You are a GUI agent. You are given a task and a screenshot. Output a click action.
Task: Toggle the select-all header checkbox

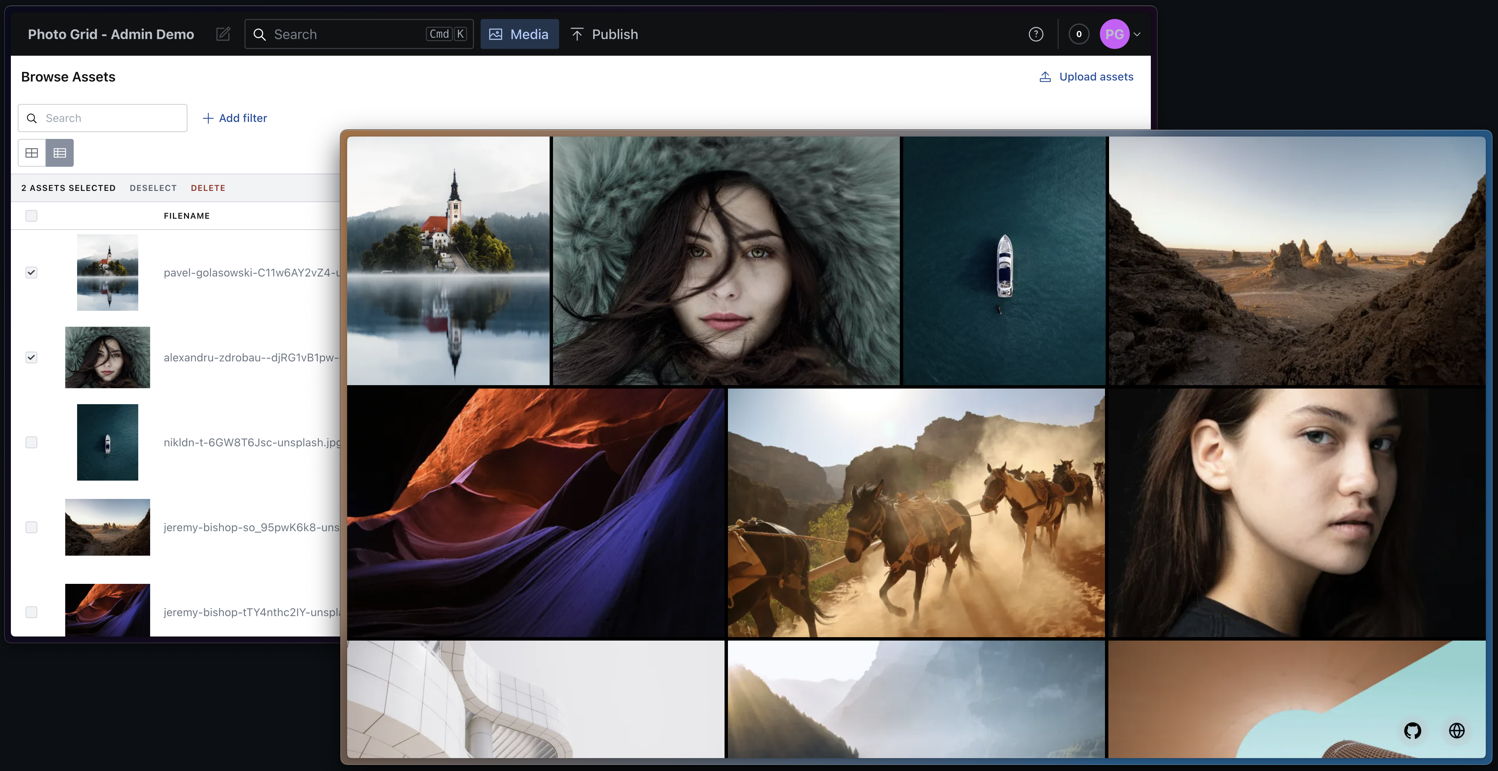point(31,216)
